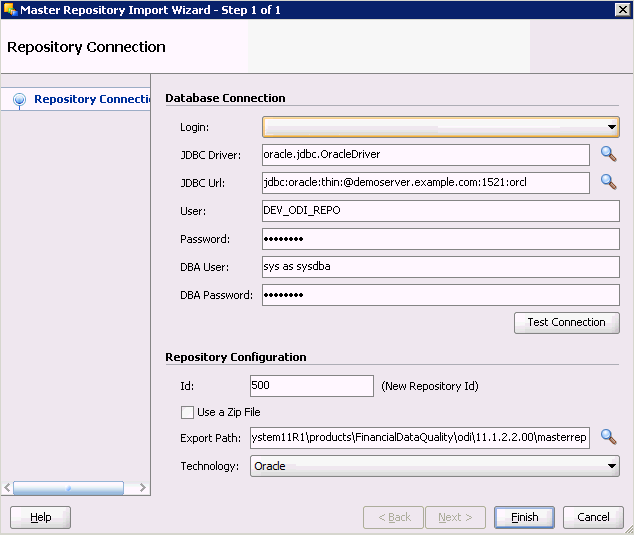Click the JDBC Url search magnifier icon
The height and width of the screenshot is (535, 634).
point(608,182)
